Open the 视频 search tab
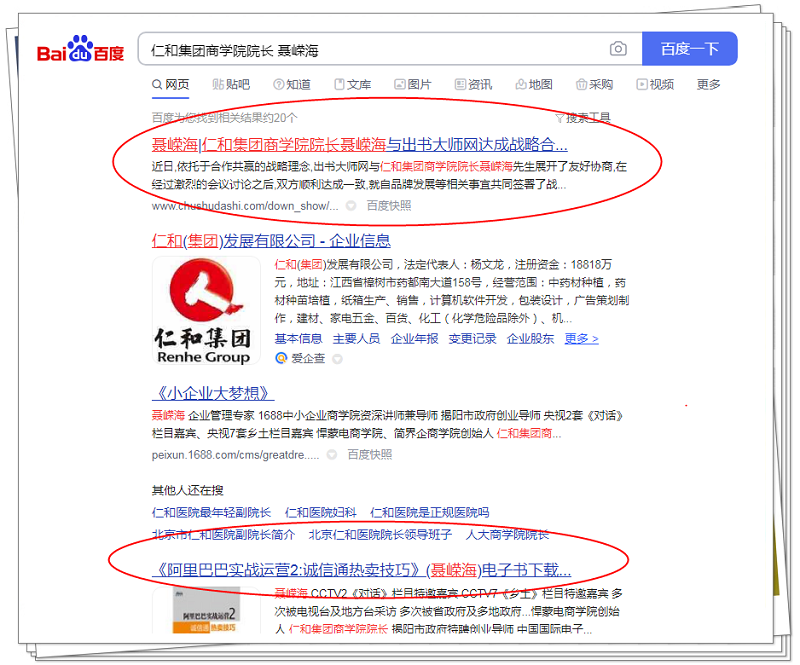The width and height of the screenshot is (800, 665). coord(654,85)
